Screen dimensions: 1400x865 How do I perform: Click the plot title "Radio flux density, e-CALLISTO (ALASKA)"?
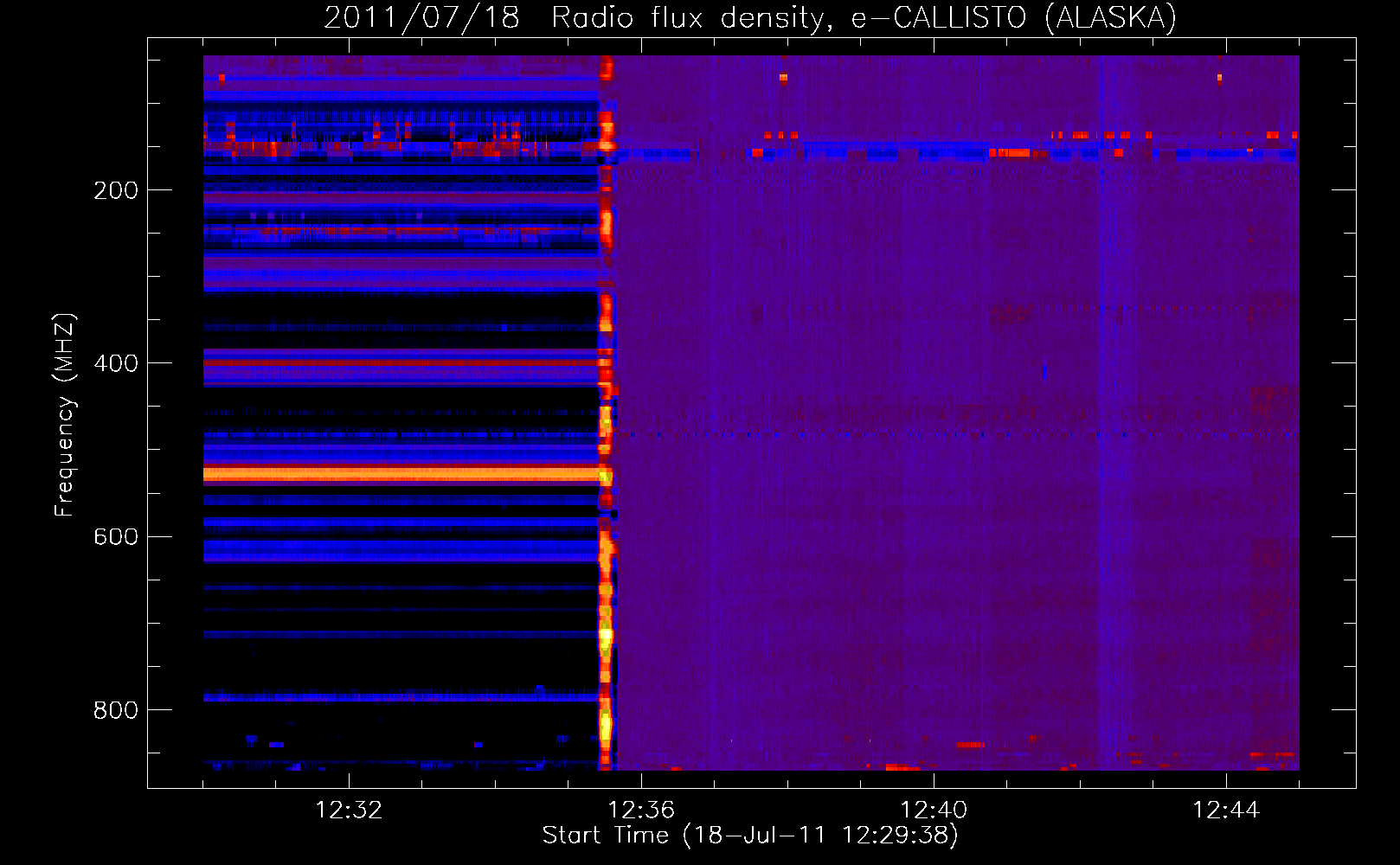click(x=864, y=18)
